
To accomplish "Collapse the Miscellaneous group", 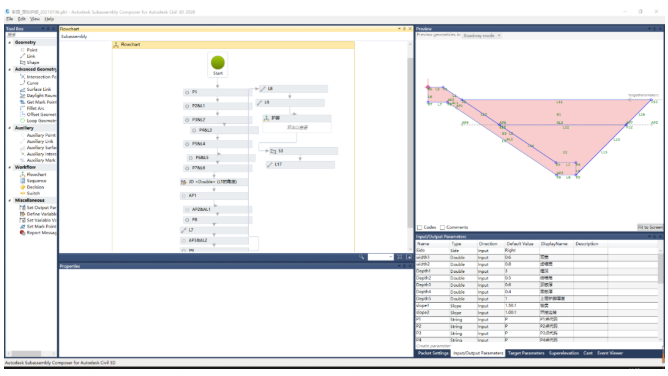I will (x=10, y=200).
